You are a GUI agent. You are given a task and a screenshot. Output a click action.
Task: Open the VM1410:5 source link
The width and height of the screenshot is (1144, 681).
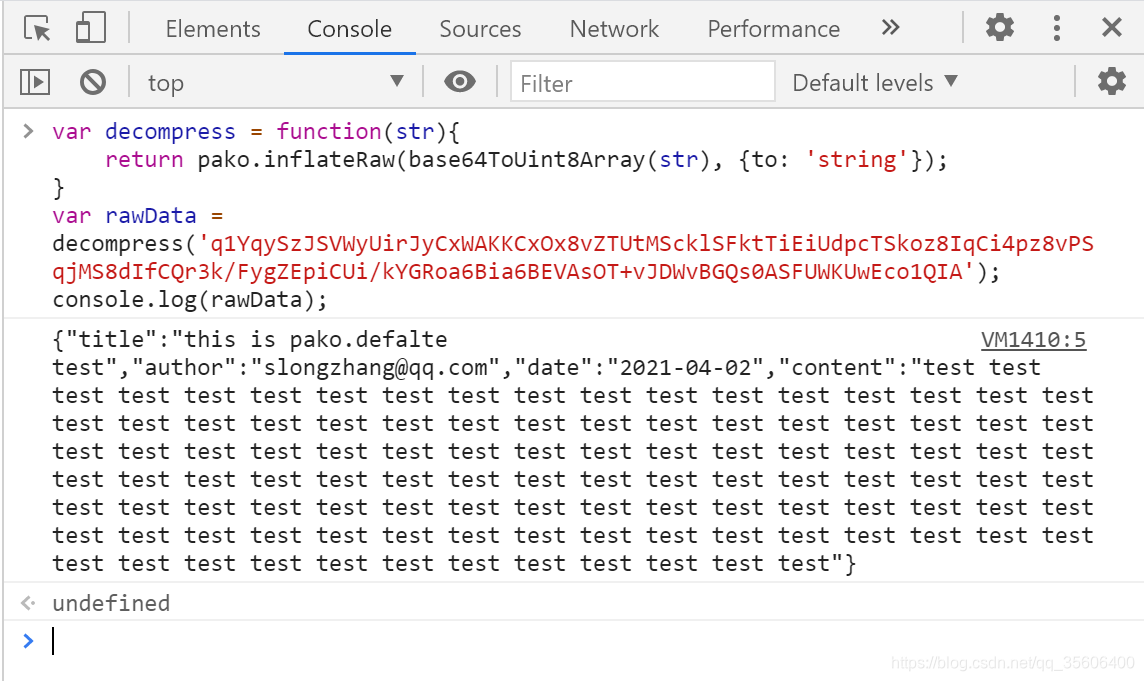[1033, 340]
